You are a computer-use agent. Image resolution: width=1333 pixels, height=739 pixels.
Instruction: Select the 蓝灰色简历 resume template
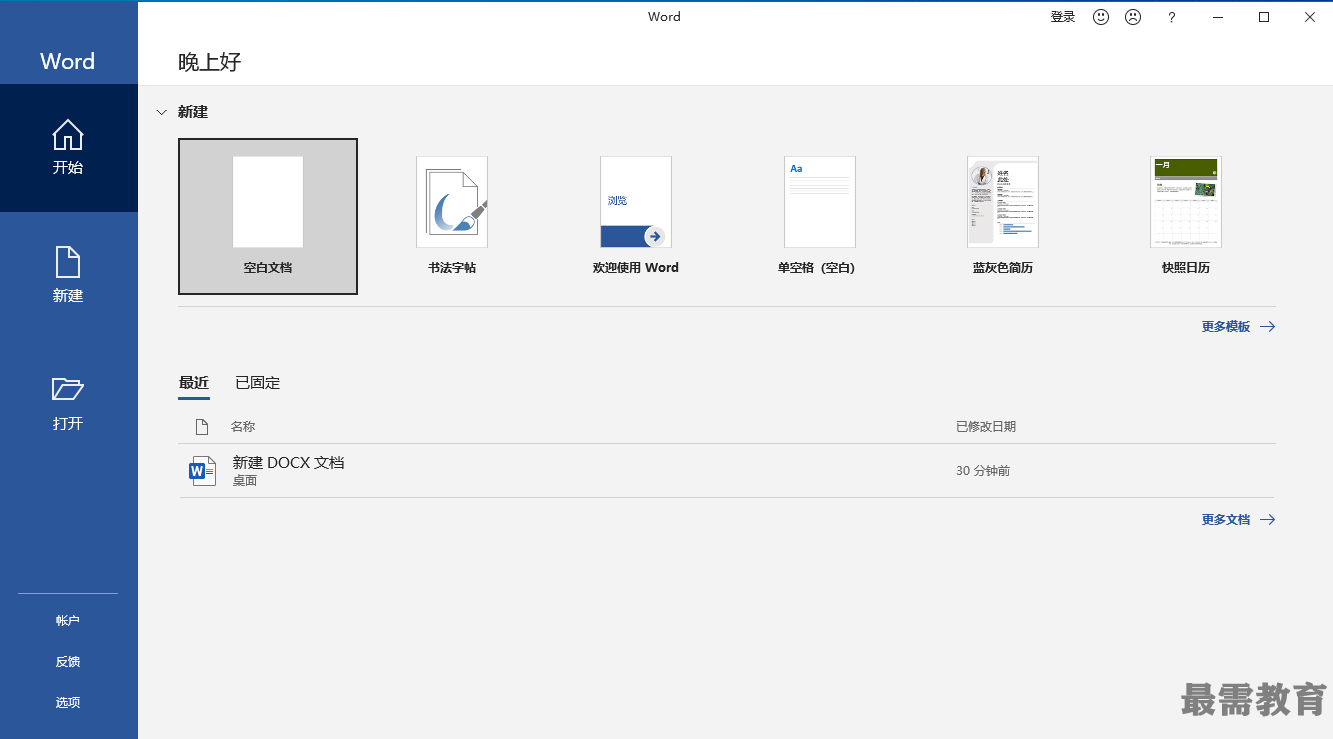coord(1003,216)
